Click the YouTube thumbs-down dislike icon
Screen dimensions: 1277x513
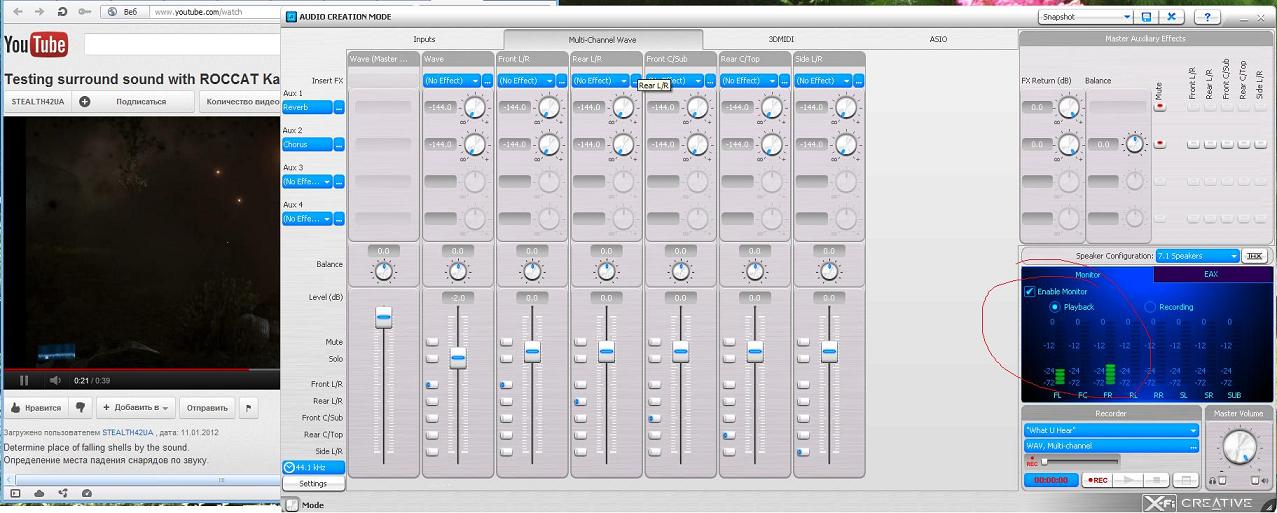[81, 407]
